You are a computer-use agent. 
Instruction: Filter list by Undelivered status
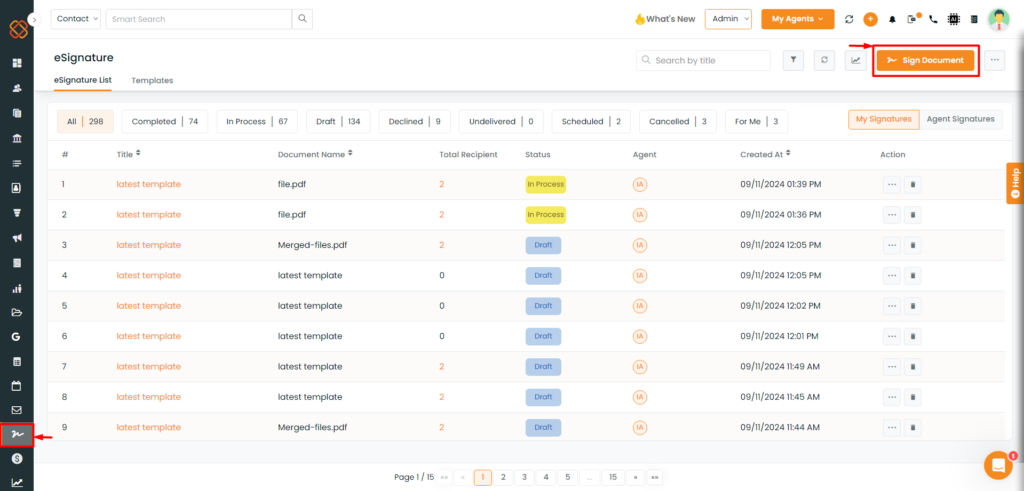coord(502,121)
